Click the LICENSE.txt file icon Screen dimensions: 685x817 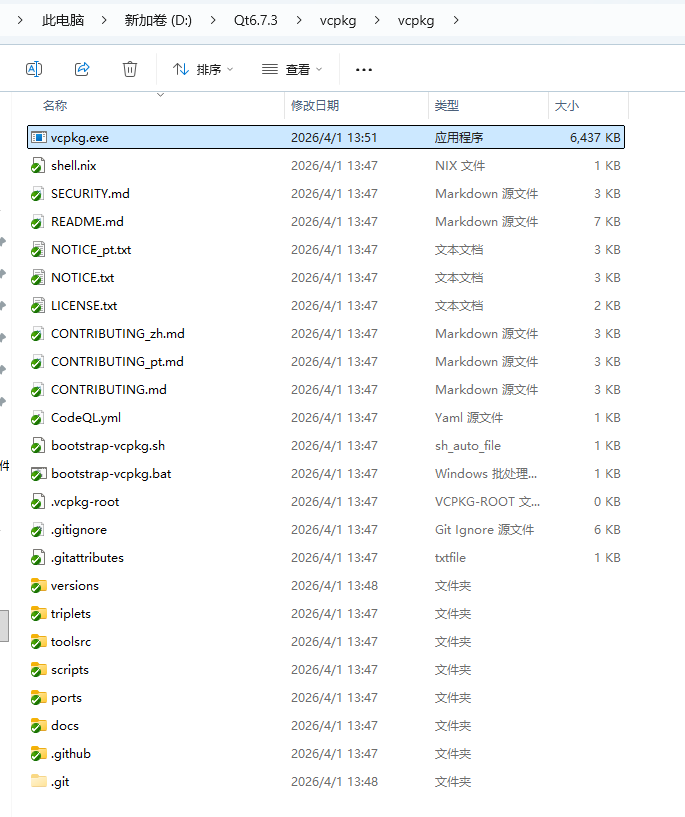(x=38, y=306)
